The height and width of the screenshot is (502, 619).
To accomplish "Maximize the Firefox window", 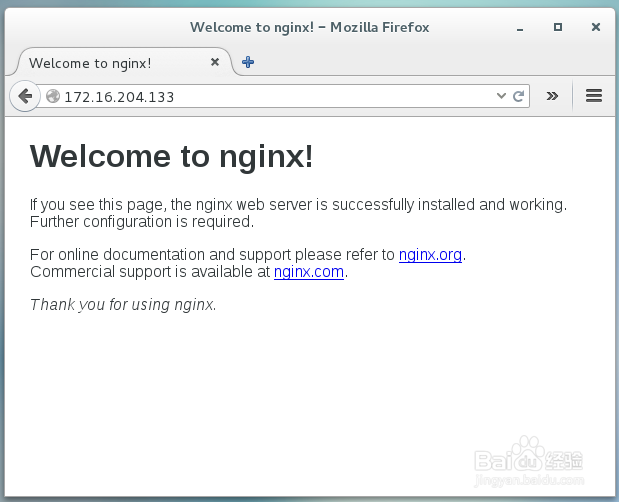I will point(558,27).
